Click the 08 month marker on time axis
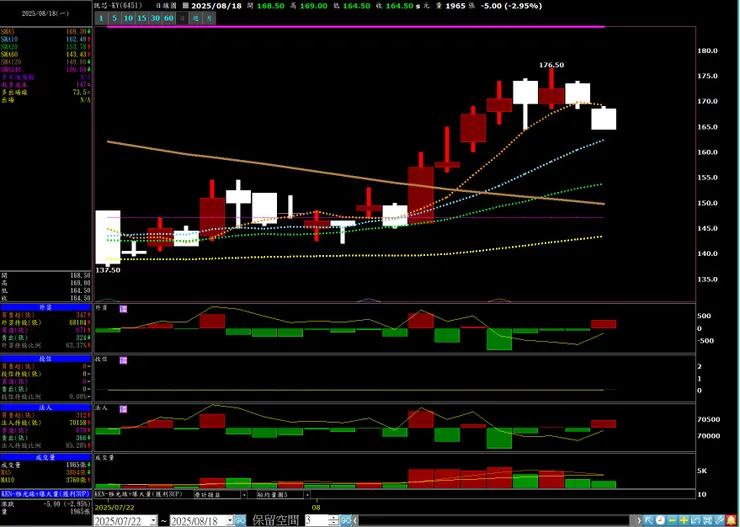 coord(316,508)
